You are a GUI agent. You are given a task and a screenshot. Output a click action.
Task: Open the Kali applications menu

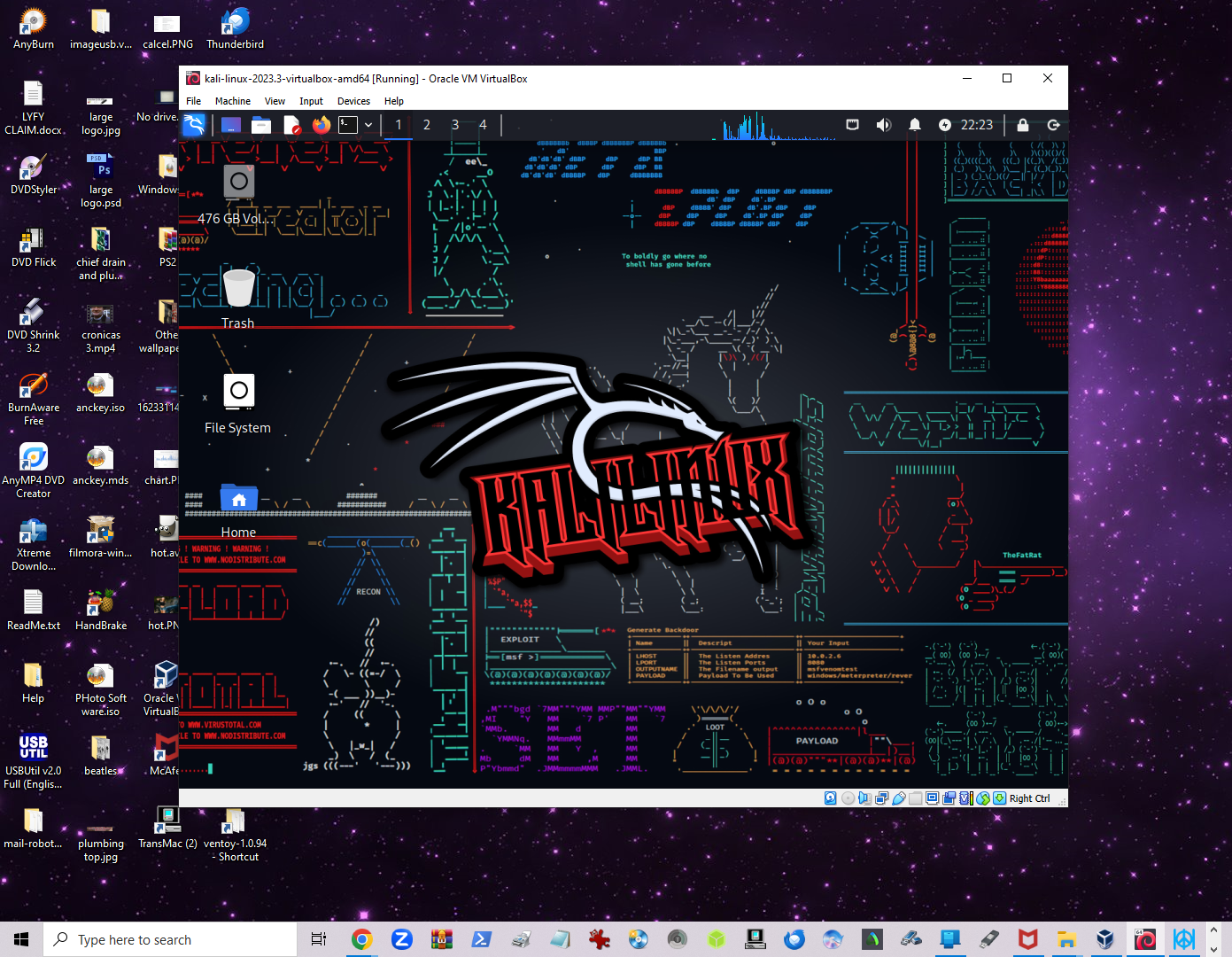[194, 125]
